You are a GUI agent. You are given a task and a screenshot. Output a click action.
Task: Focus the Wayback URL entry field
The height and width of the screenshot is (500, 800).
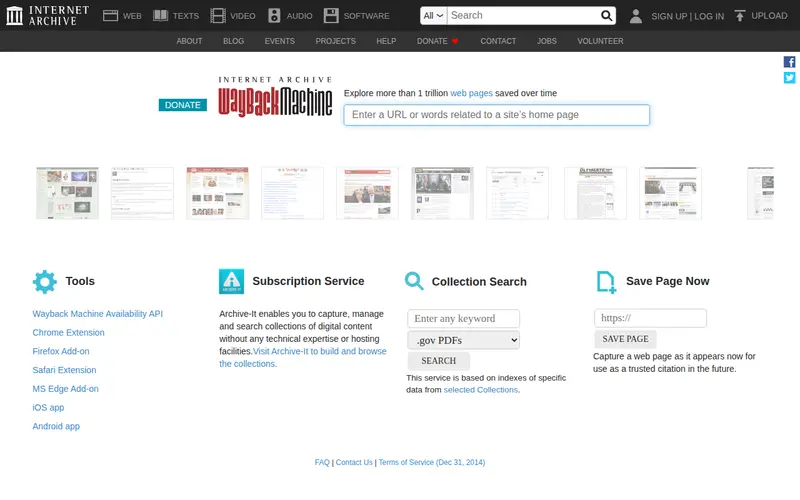(496, 115)
